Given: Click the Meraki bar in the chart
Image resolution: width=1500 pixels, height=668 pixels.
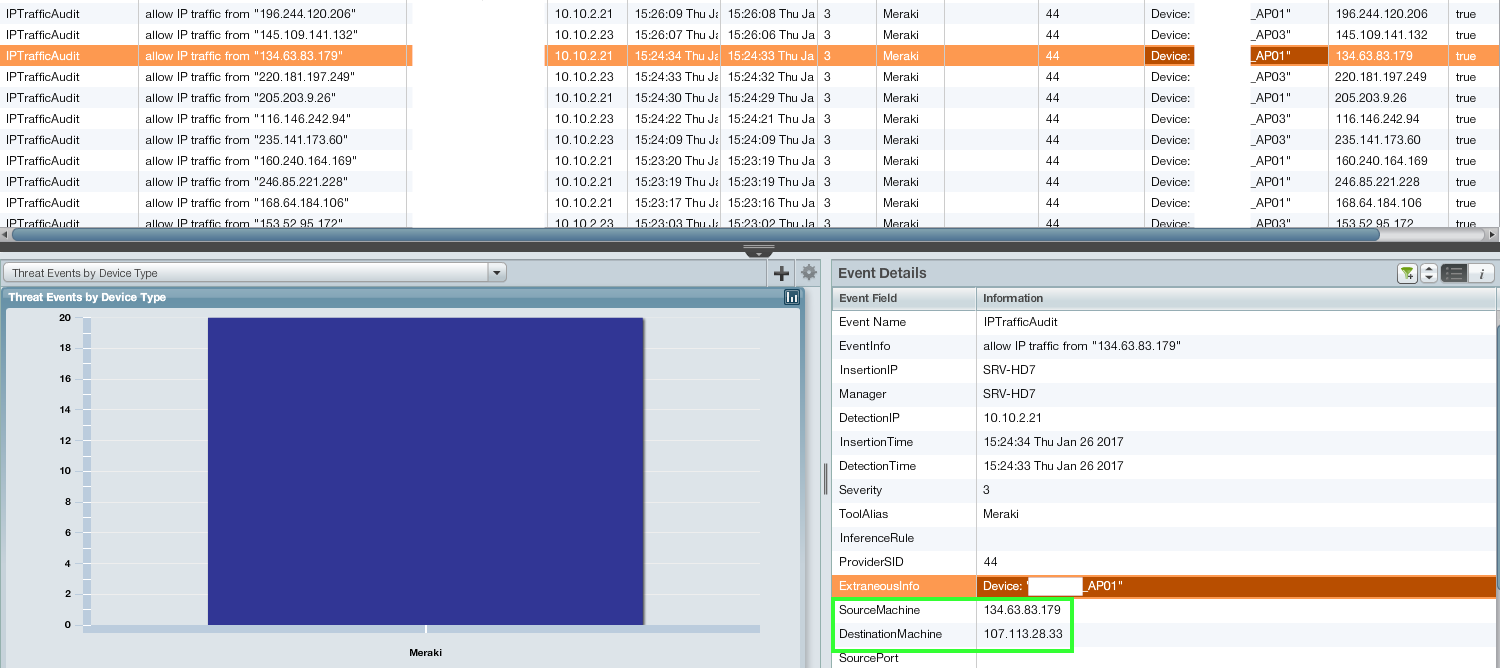Looking at the screenshot, I should (426, 471).
